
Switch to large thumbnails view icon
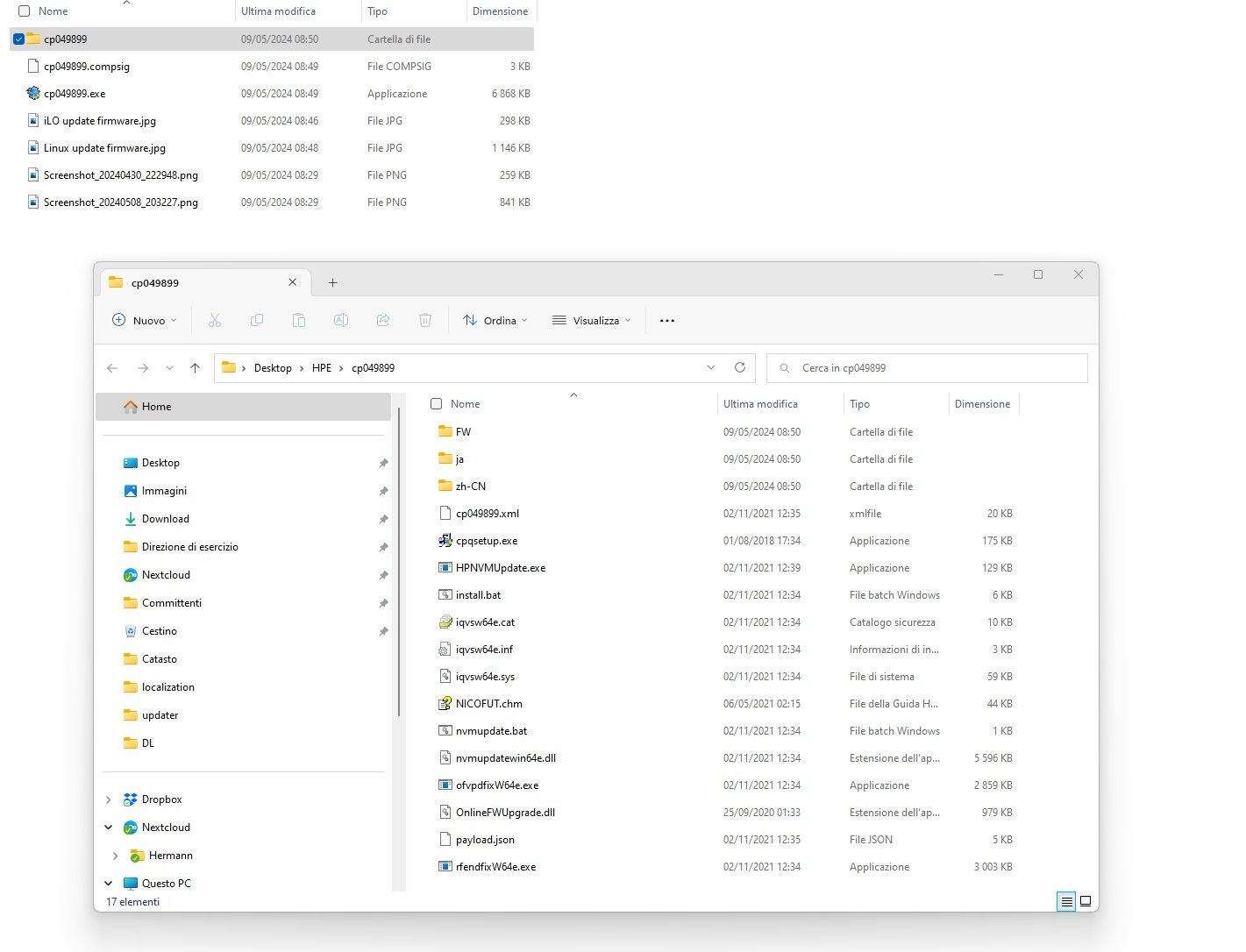[x=1086, y=901]
